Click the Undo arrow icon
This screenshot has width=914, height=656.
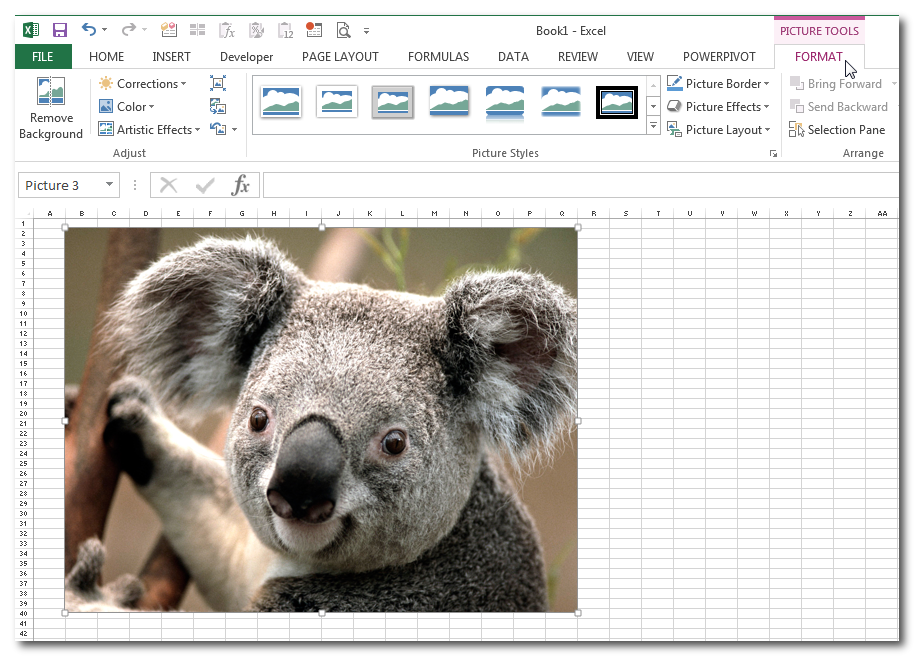point(88,31)
